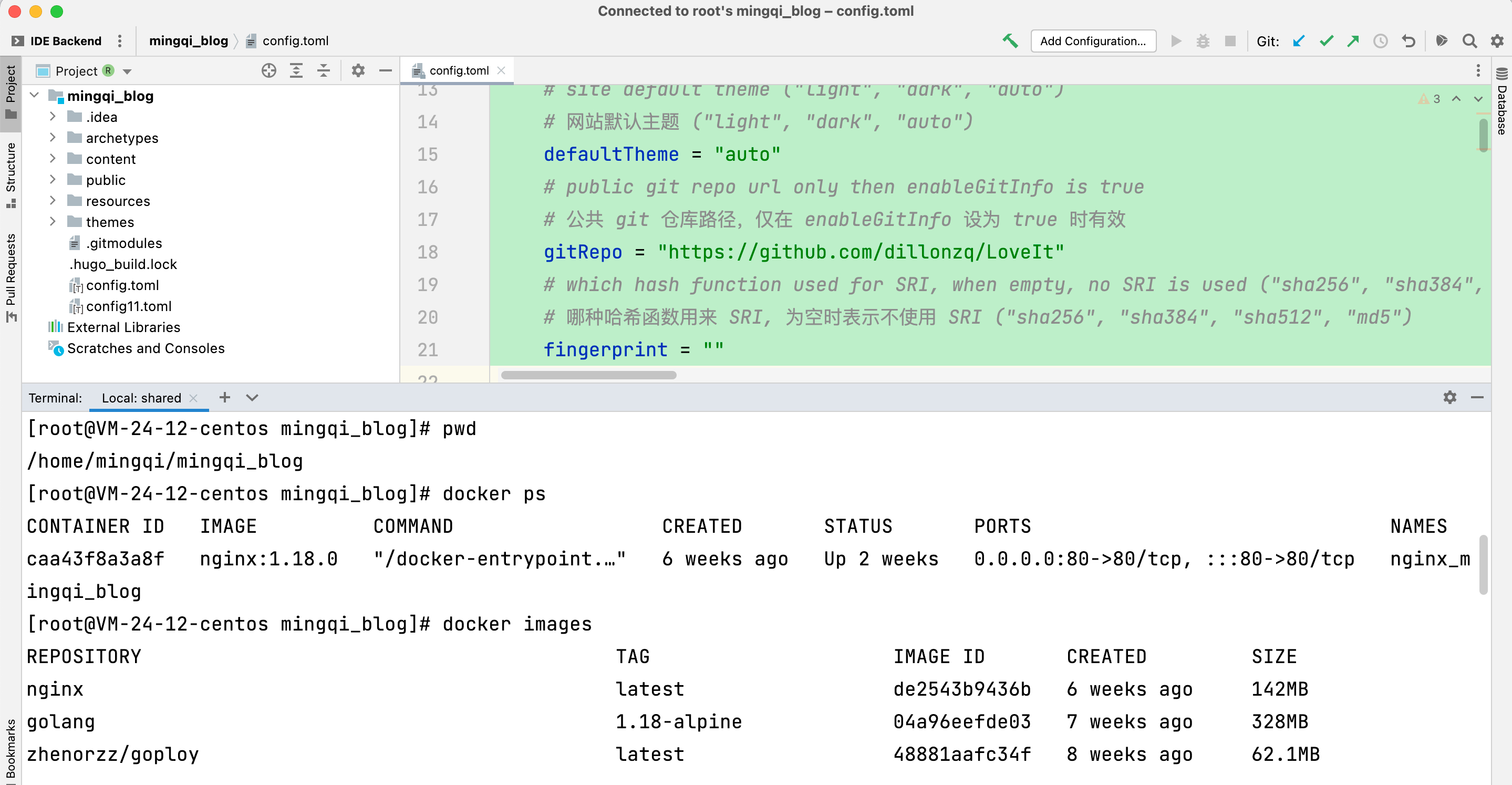
Task: Add a new terminal session tab
Action: pyautogui.click(x=224, y=397)
